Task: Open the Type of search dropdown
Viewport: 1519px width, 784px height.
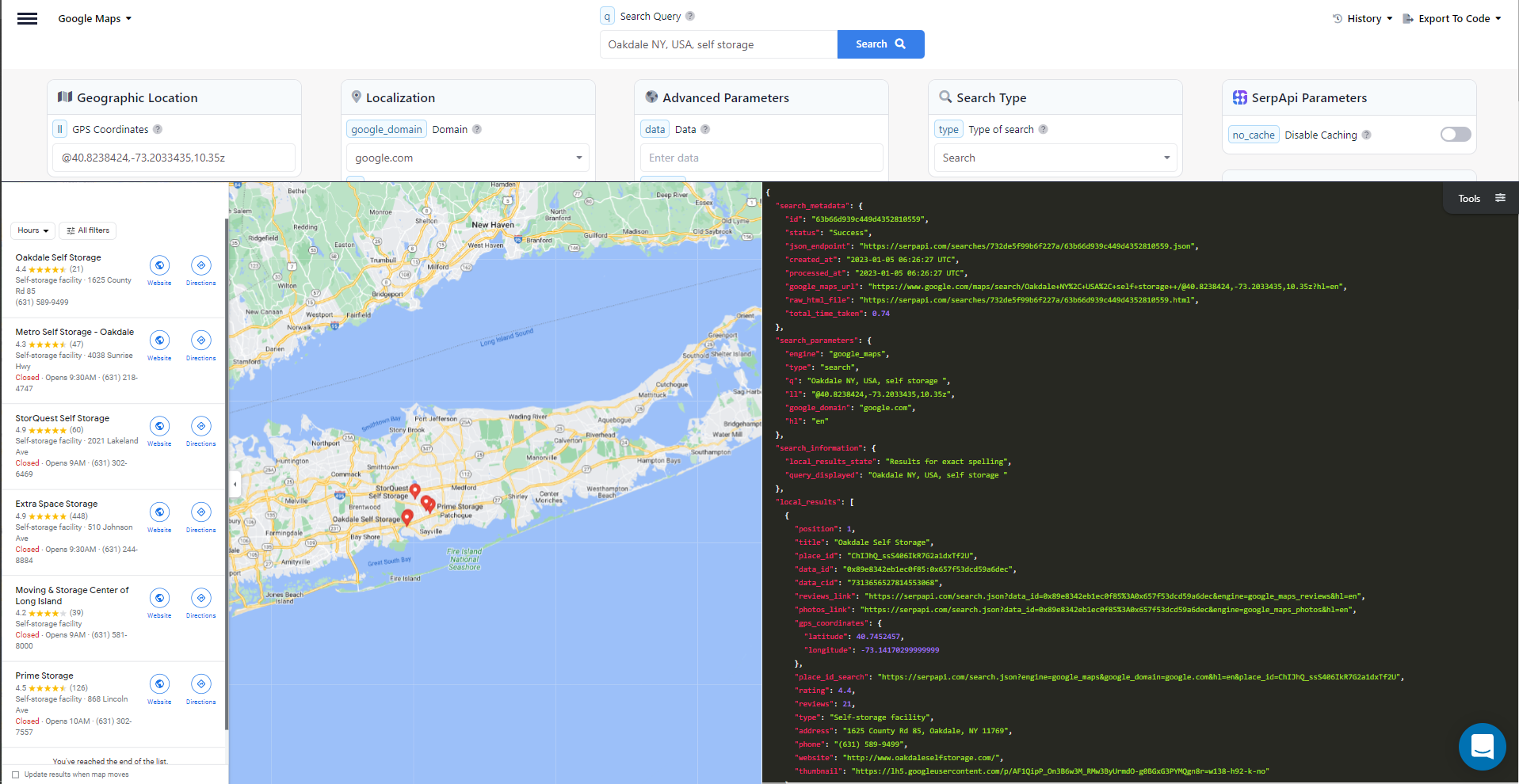Action: click(1054, 158)
